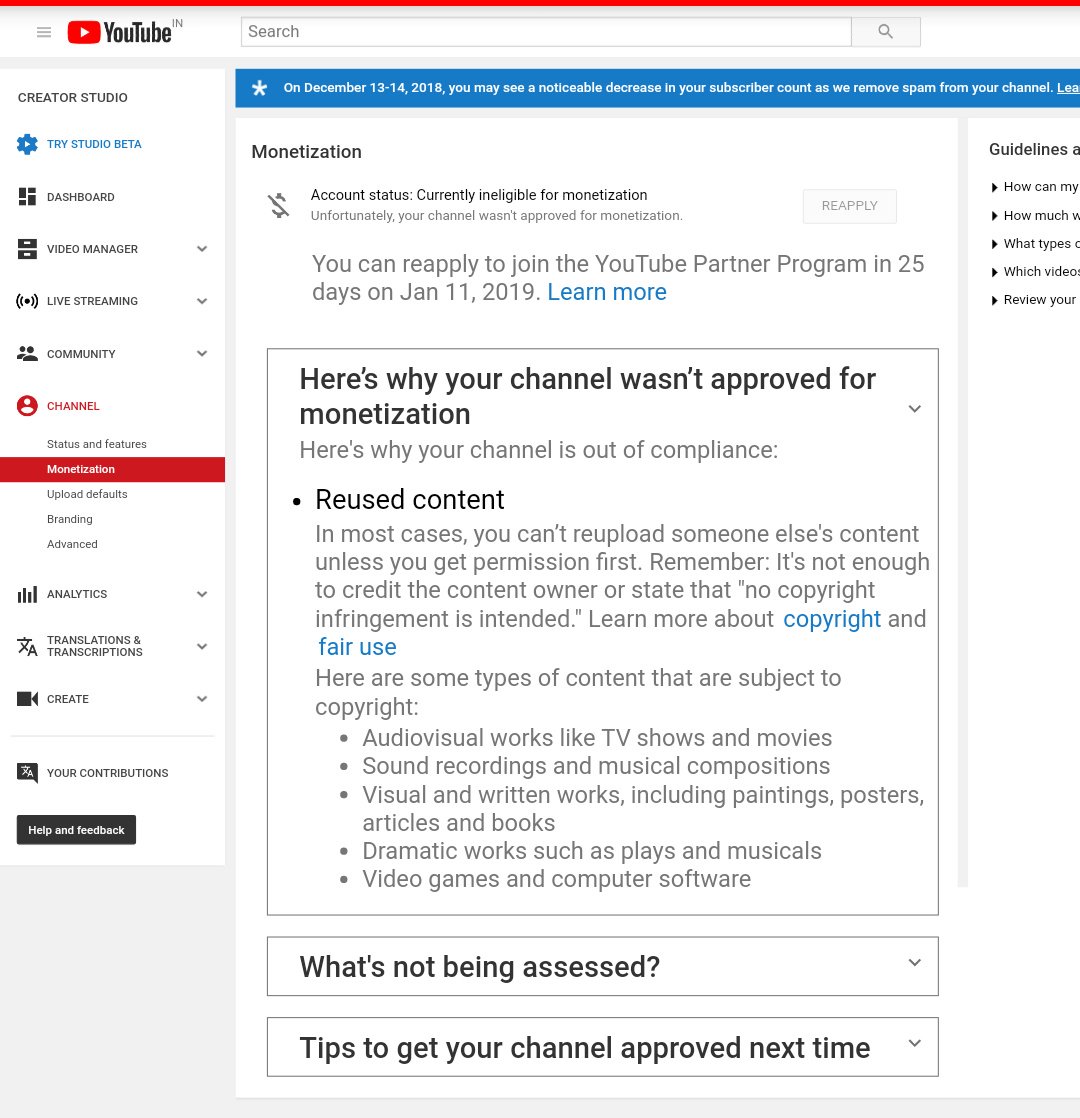
Task: Click 'Account status: Currently ineligible for monetization' text
Action: pyautogui.click(x=479, y=195)
